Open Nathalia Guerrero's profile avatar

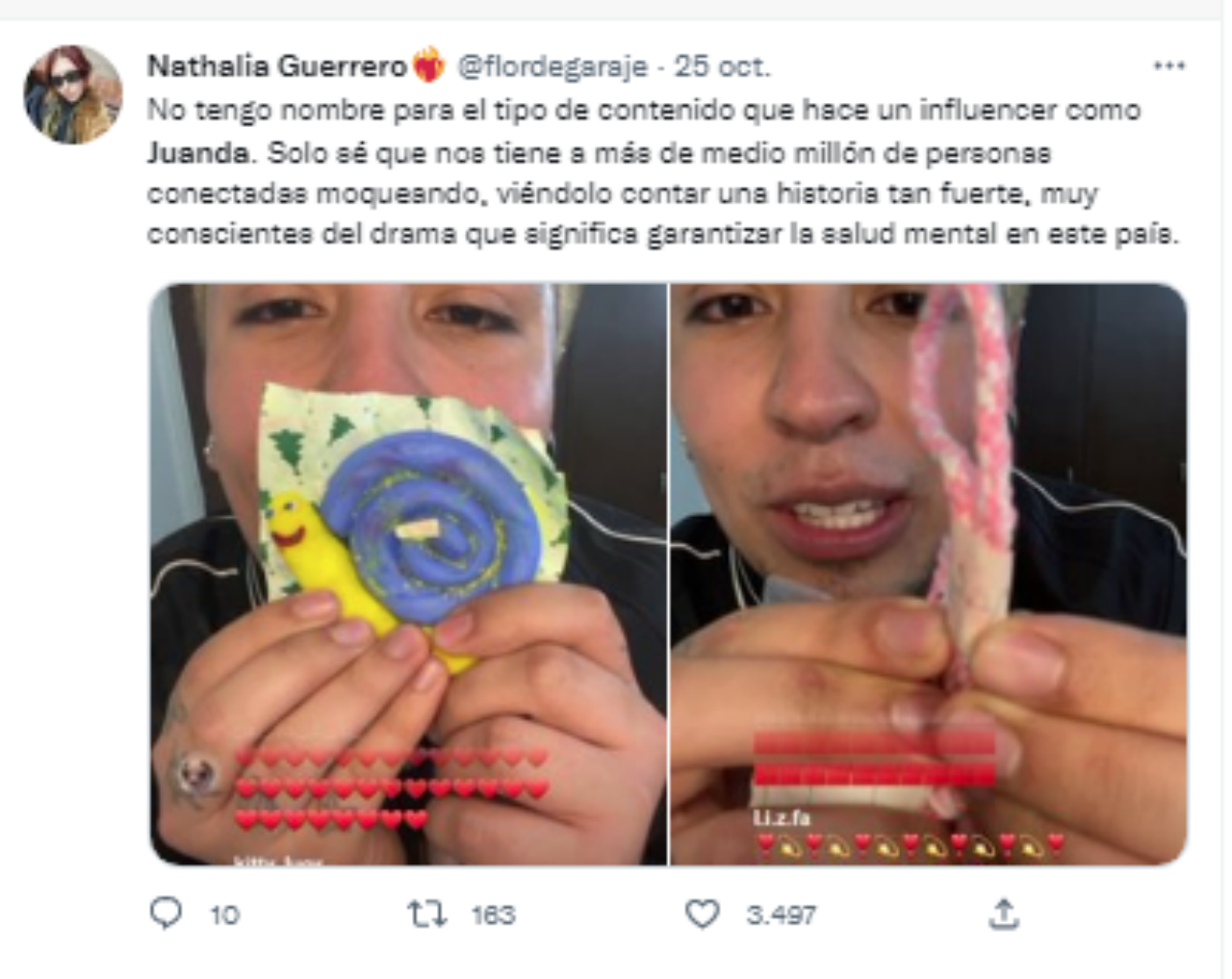73,94
